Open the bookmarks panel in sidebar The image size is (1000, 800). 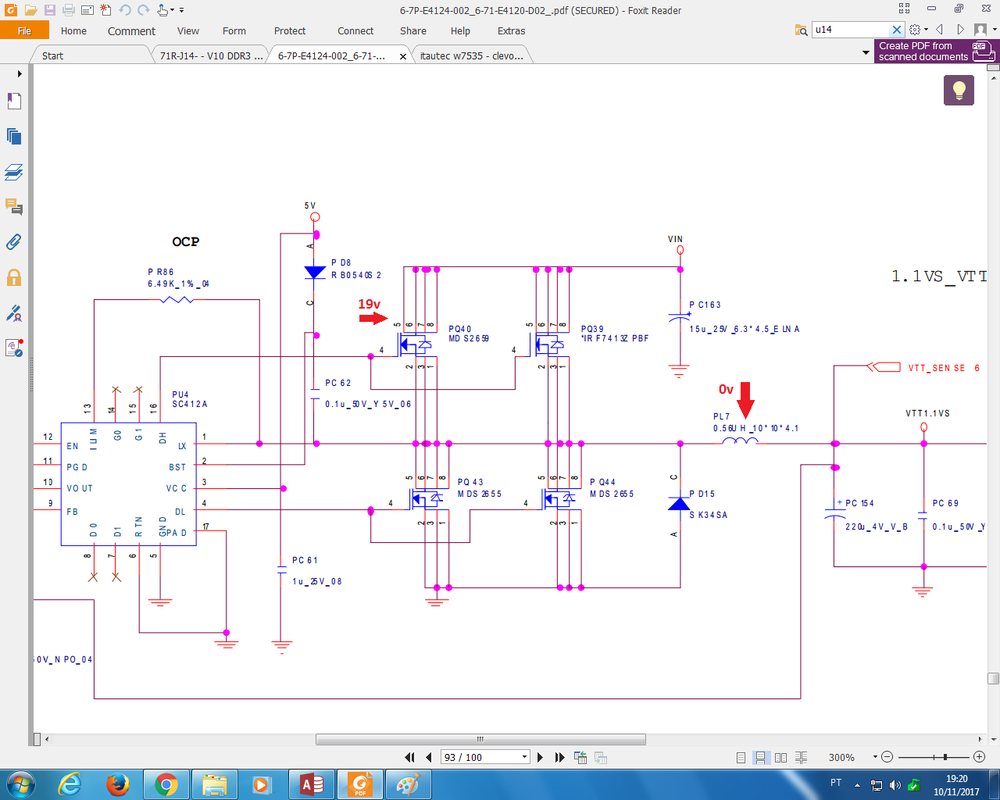(x=14, y=101)
